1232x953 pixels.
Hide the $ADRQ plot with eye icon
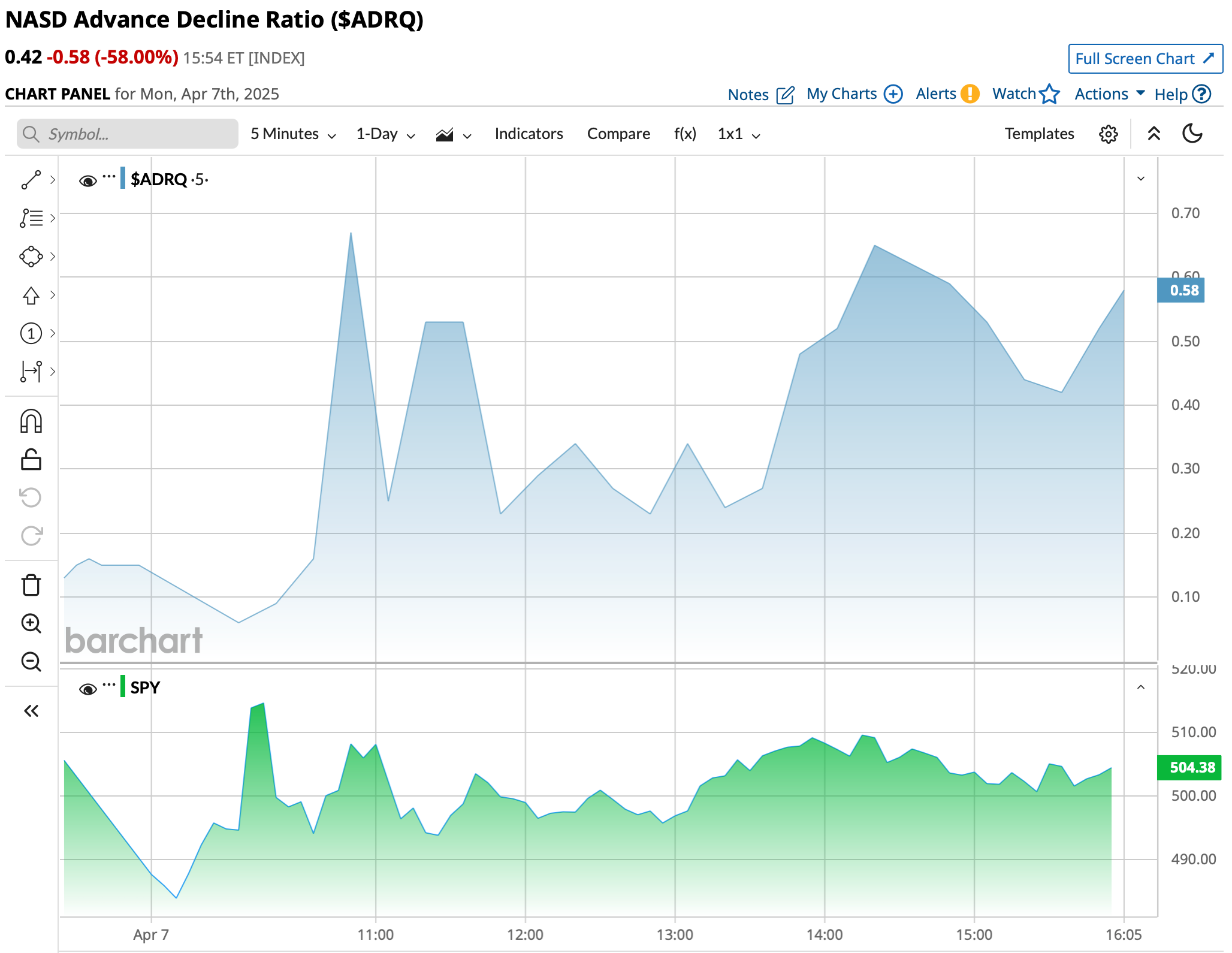click(87, 180)
